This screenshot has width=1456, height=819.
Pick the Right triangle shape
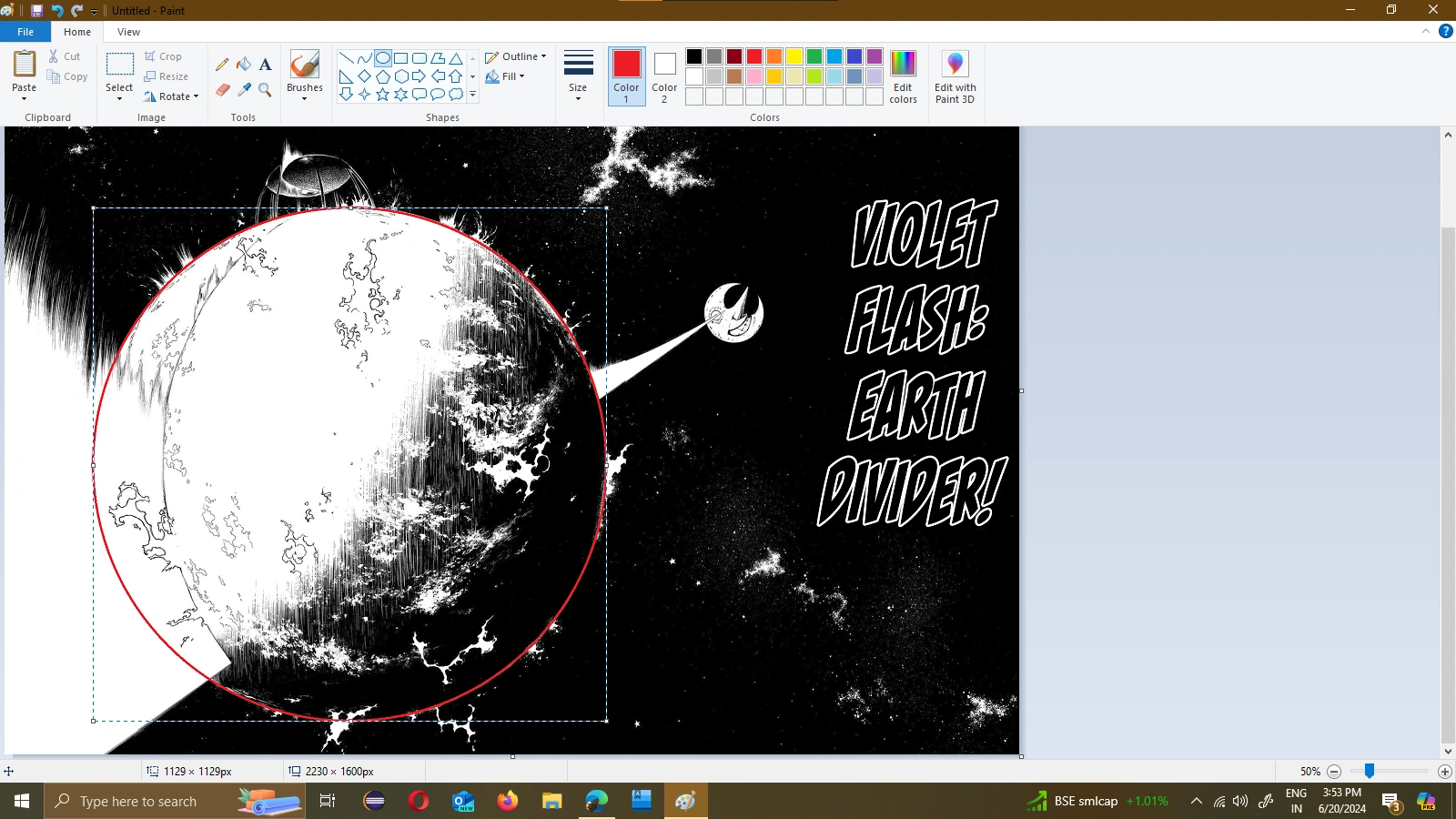point(346,76)
